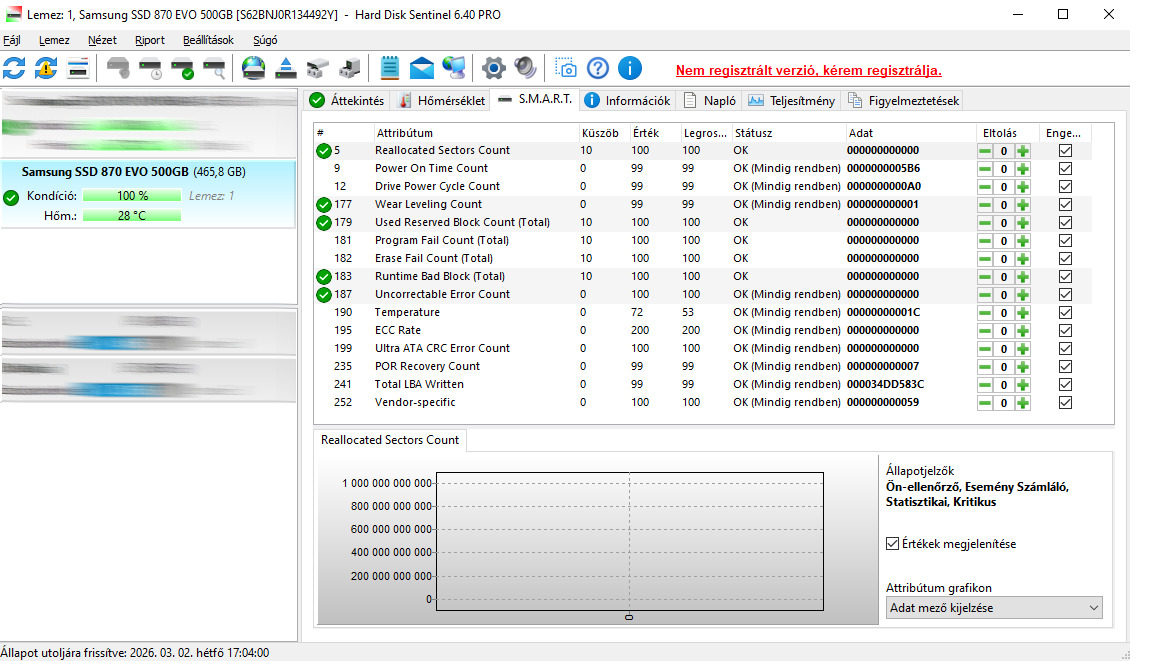Click green plus in Reallocated Sectors Count row
Viewport: 1152px width, 661px height.
[1023, 151]
